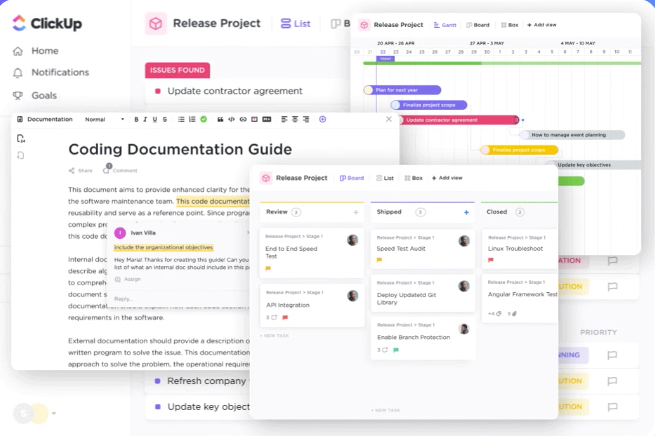Insert a numbered list from the doc toolbar

[192, 119]
